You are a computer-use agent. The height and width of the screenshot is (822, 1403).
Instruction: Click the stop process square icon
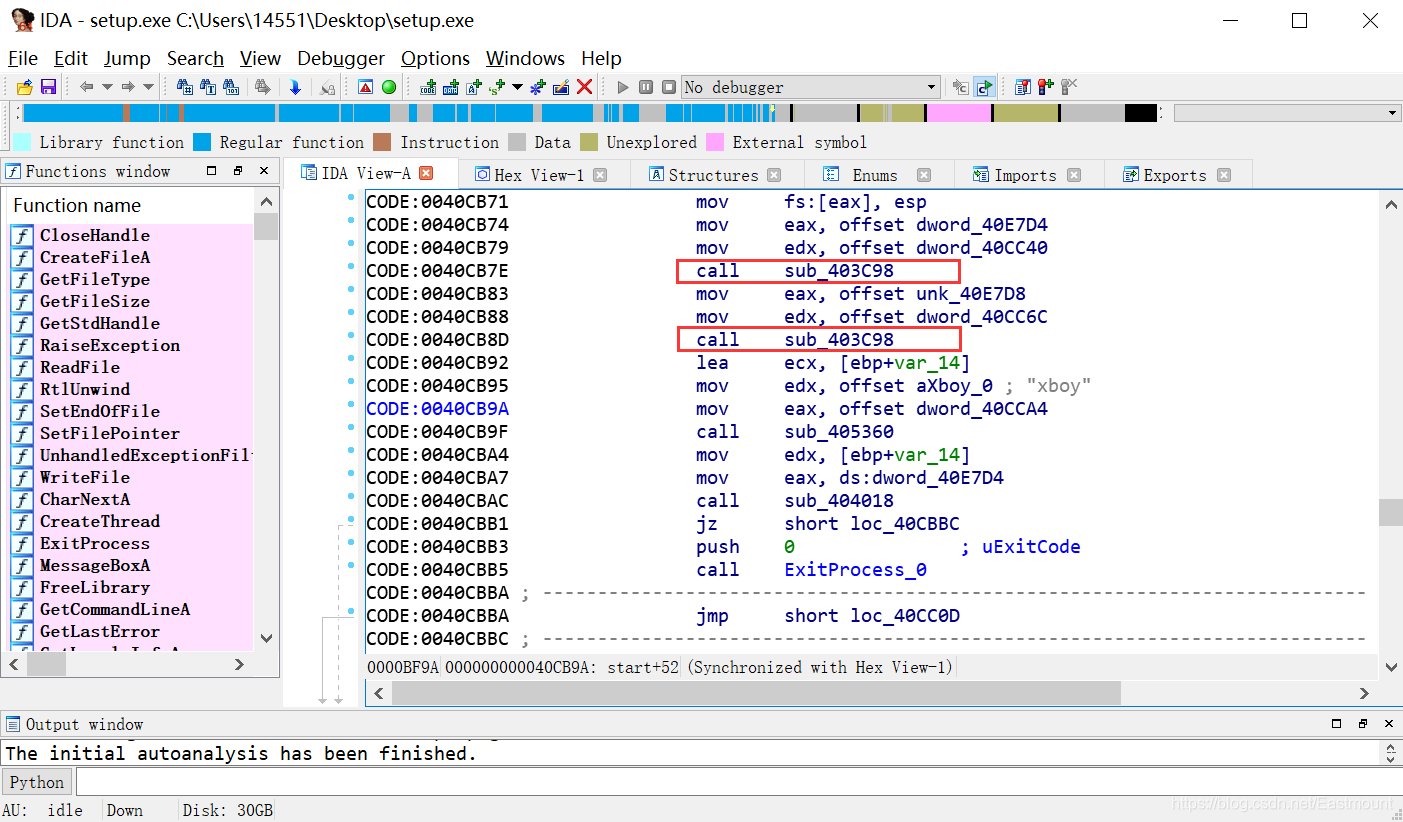pos(669,87)
